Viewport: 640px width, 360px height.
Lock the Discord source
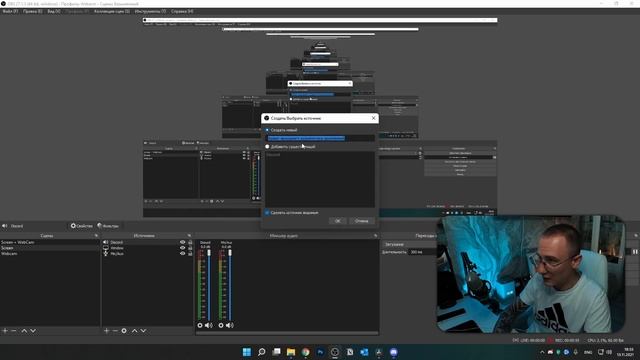[x=190, y=242]
